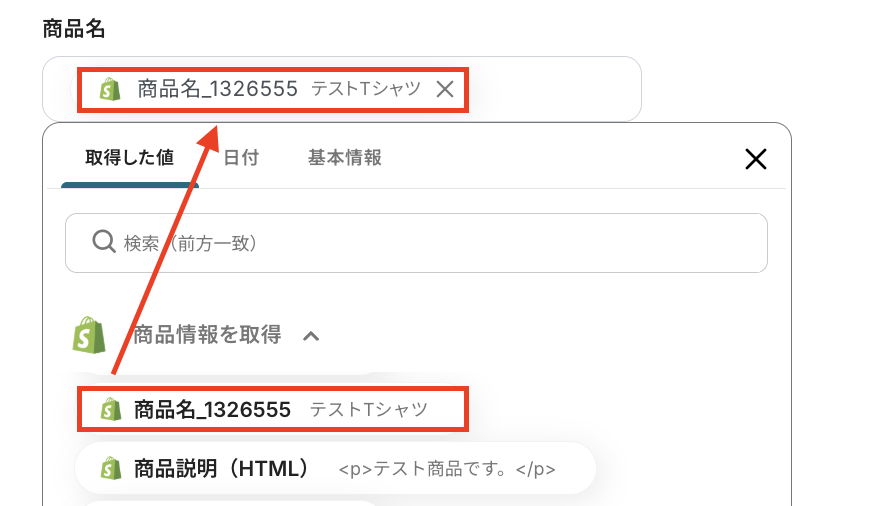Close the value picker panel
The image size is (878, 506).
(756, 158)
